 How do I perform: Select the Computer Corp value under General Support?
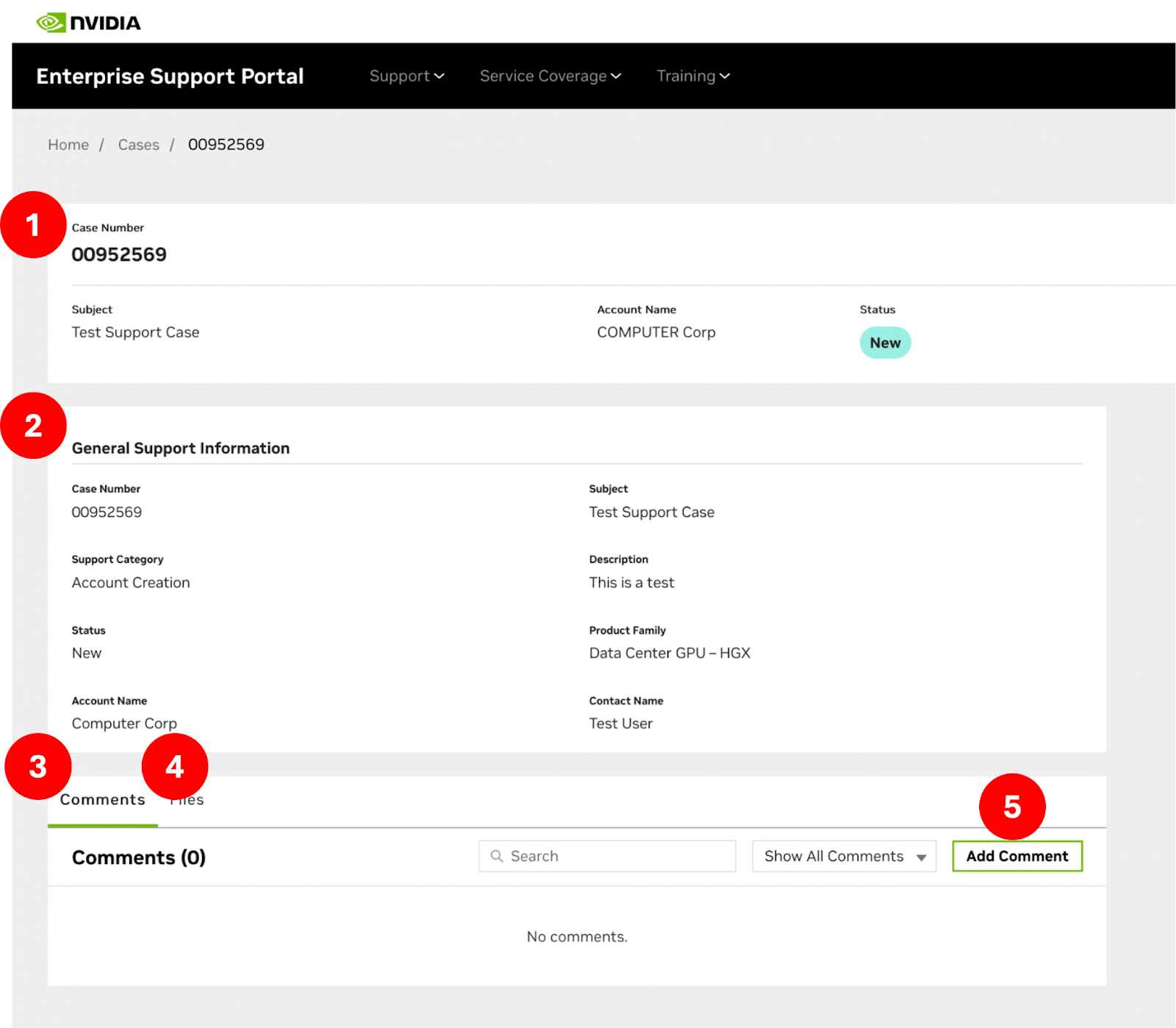point(124,724)
